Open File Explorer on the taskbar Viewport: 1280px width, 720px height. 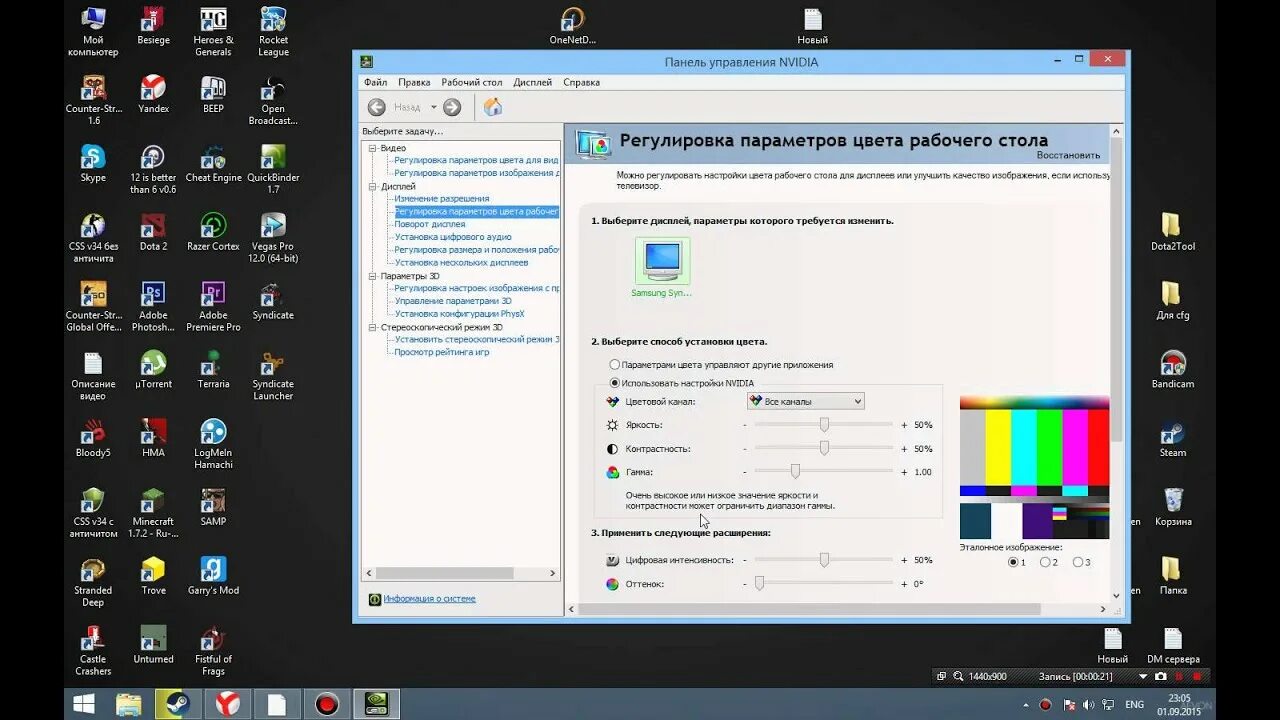(x=128, y=704)
